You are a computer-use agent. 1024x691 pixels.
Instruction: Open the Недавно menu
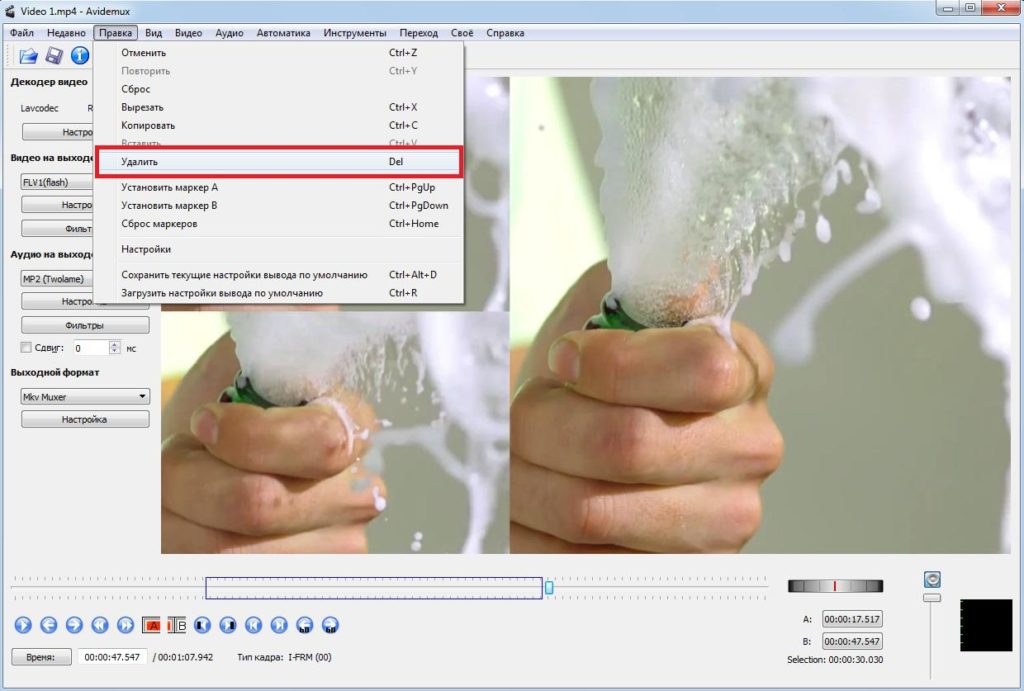point(66,33)
